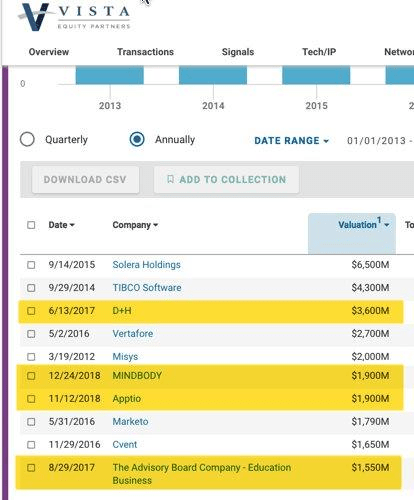
Task: Click the $2,000M valuation cell
Action: [370, 357]
